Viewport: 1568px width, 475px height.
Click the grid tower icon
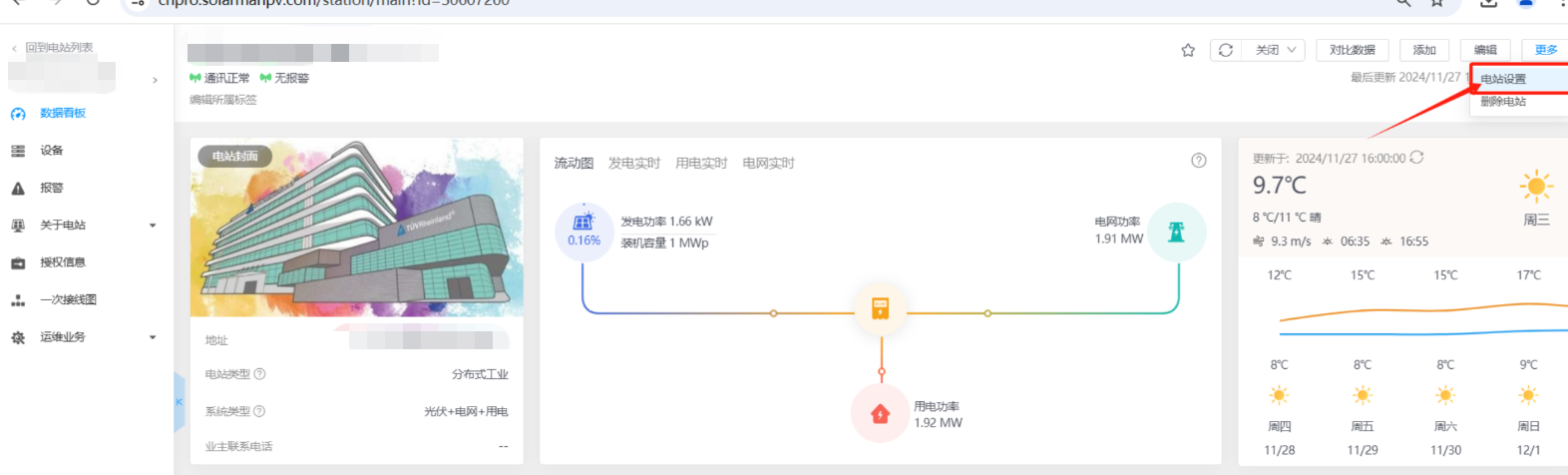pos(1177,232)
